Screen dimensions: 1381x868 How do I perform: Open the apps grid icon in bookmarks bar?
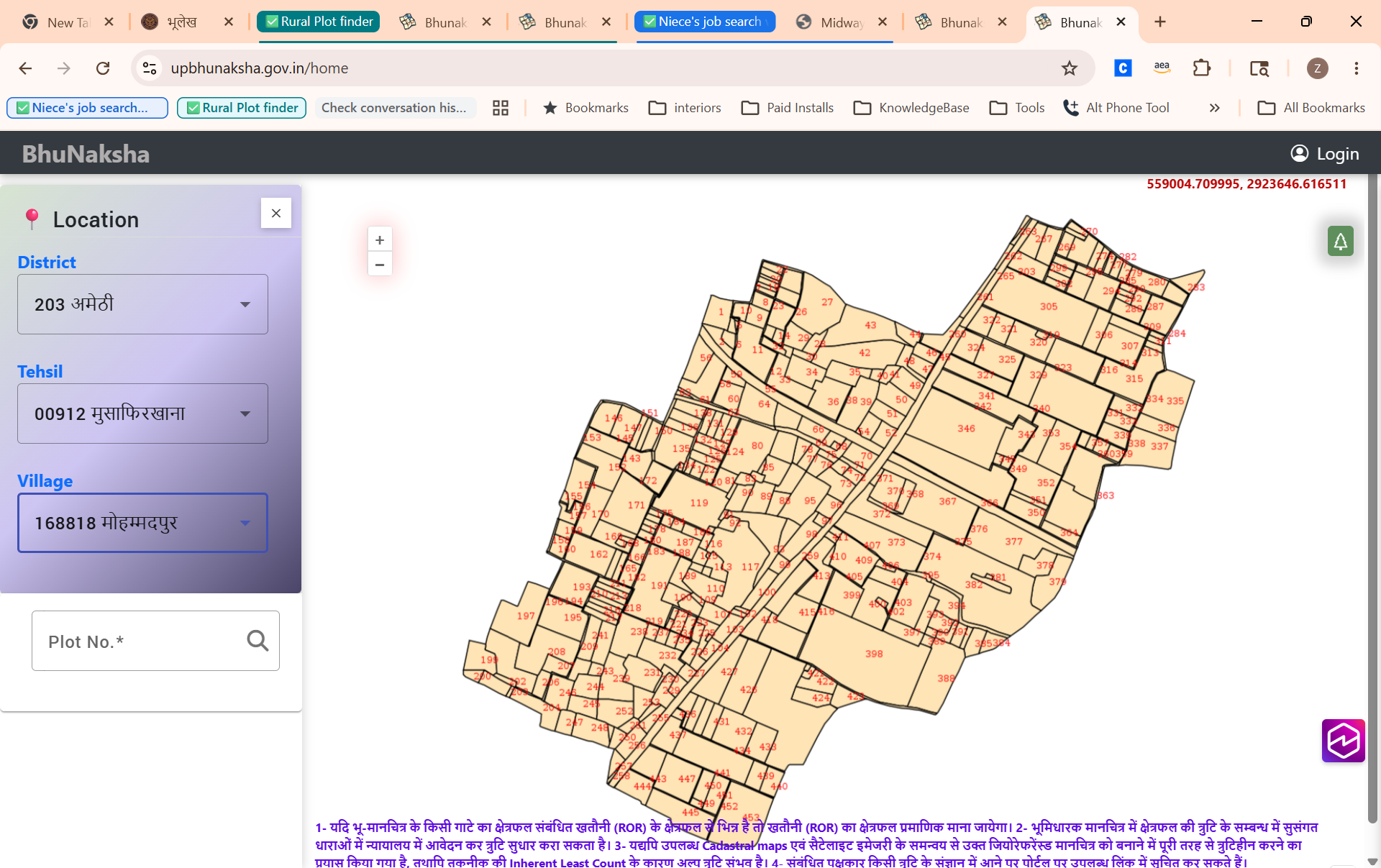tap(501, 108)
